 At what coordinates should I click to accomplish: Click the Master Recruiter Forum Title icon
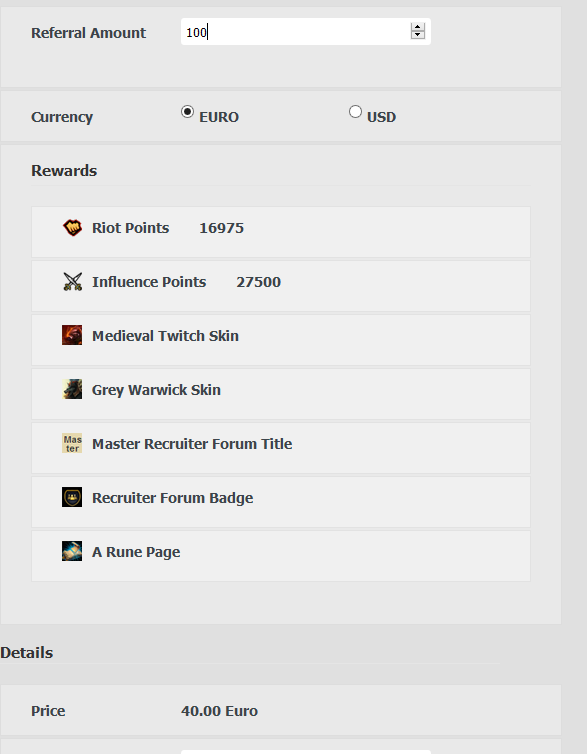click(x=72, y=443)
